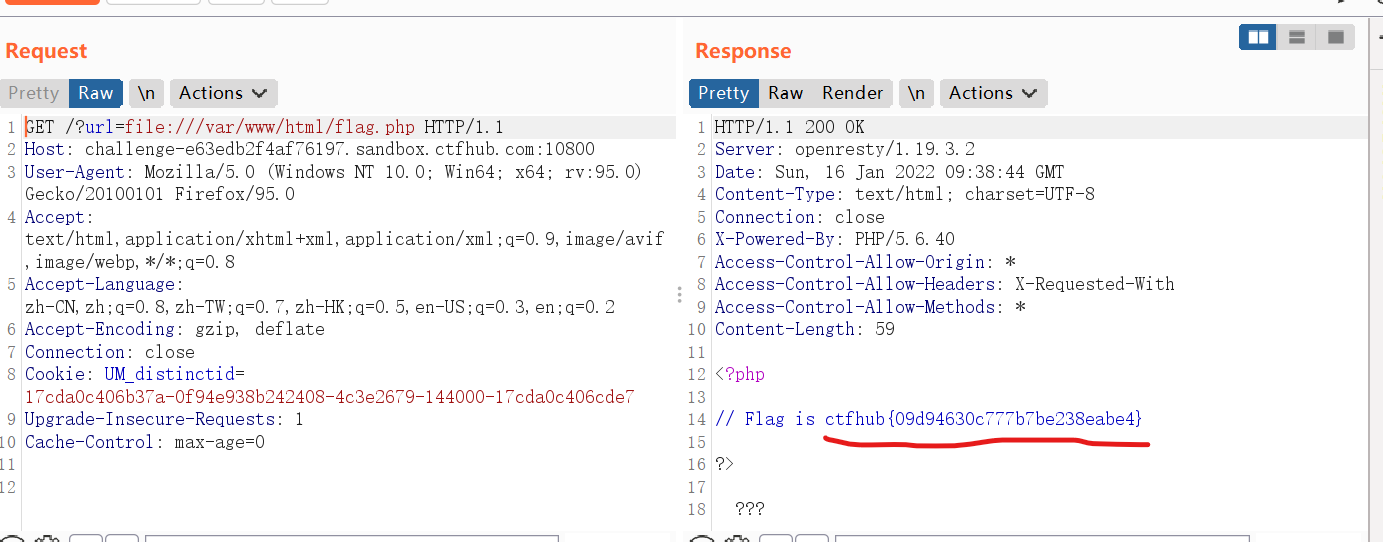Click the Gecko/20100101 Firefox/95.0 line
Image resolution: width=1383 pixels, height=542 pixels.
[160, 194]
